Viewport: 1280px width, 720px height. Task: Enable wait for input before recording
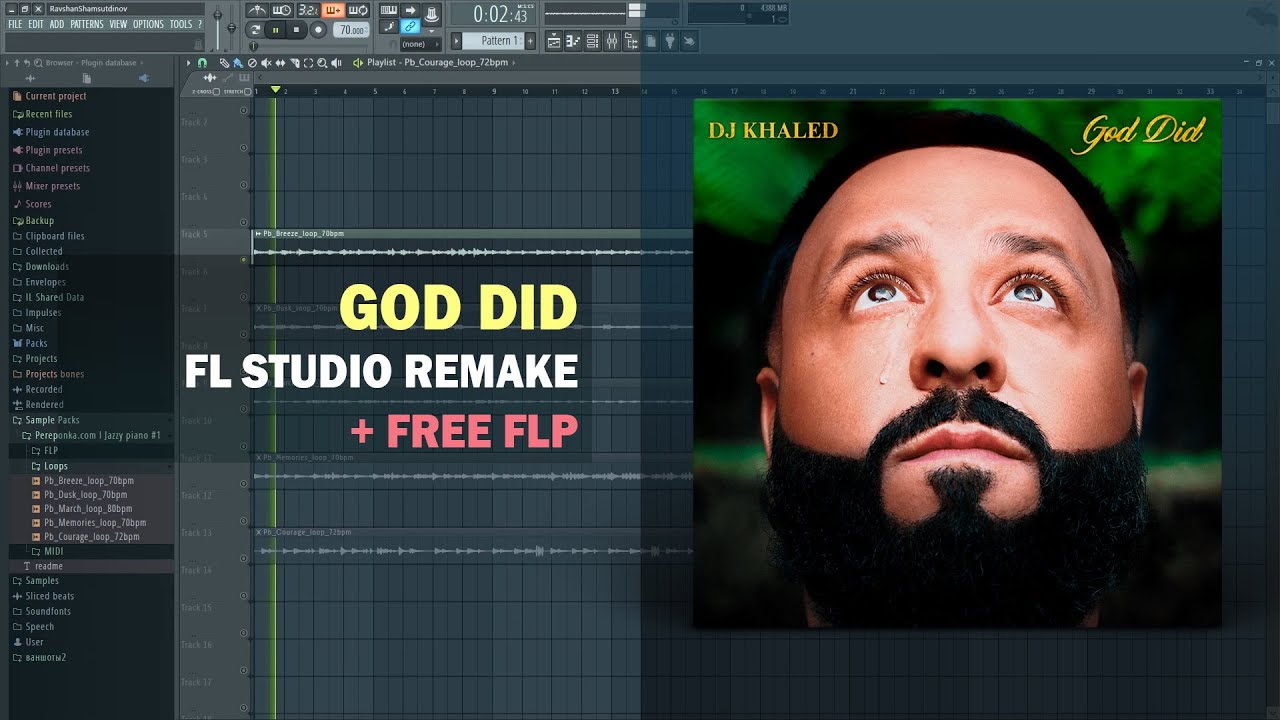282,11
